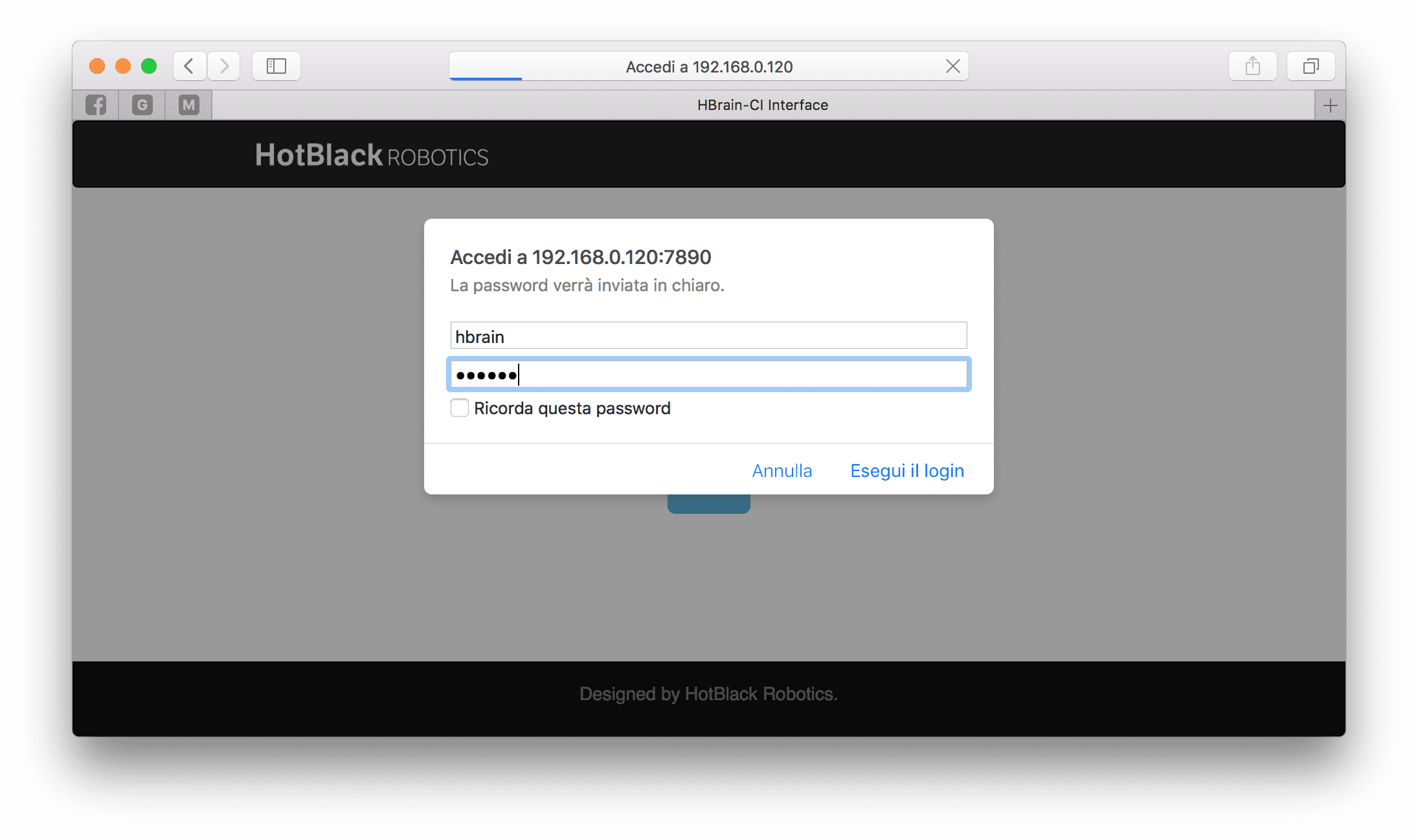This screenshot has width=1418, height=840.
Task: Open the pinned M mail tab
Action: [x=188, y=105]
